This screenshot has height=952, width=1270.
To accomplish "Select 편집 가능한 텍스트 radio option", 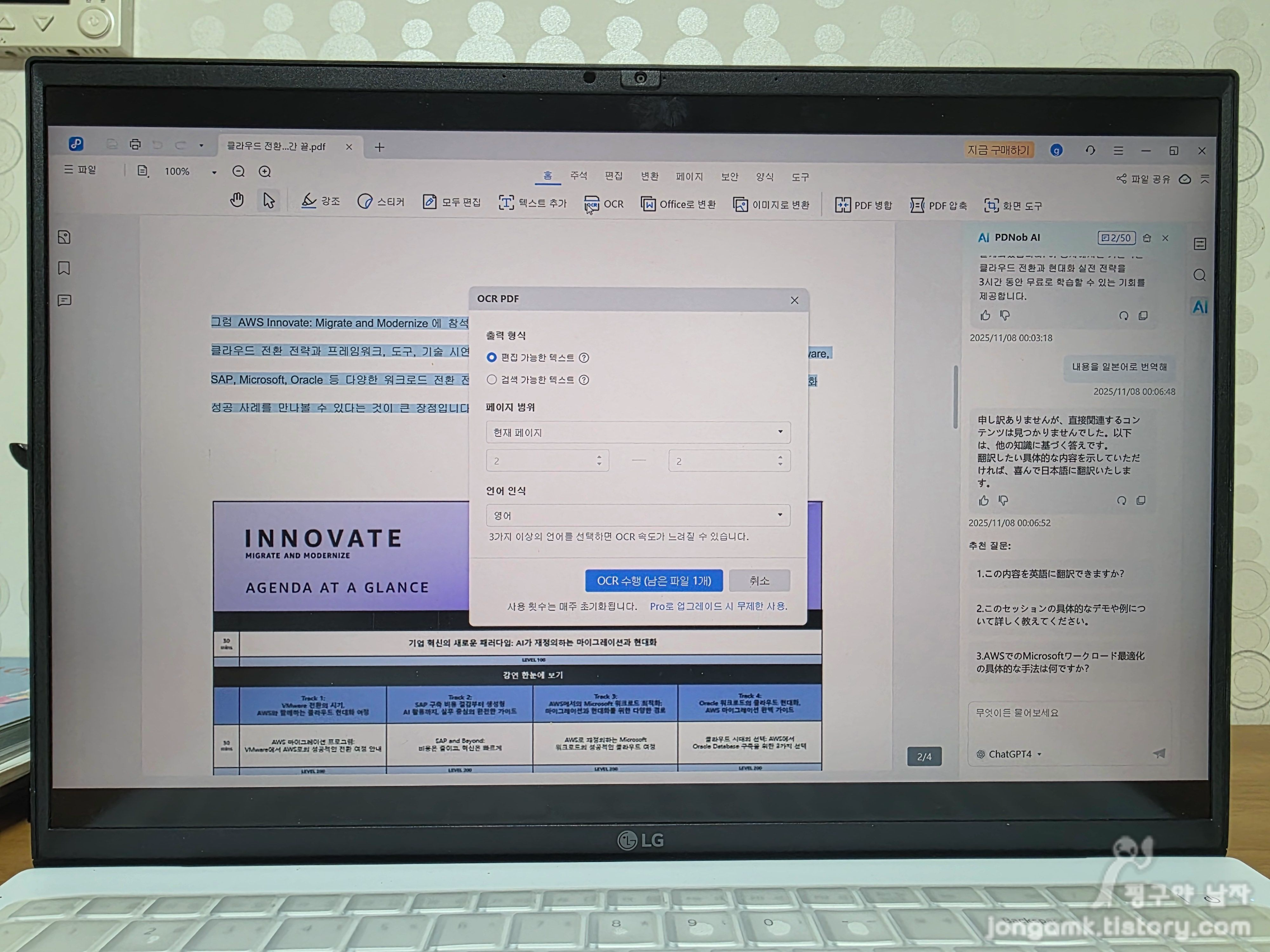I will [491, 357].
